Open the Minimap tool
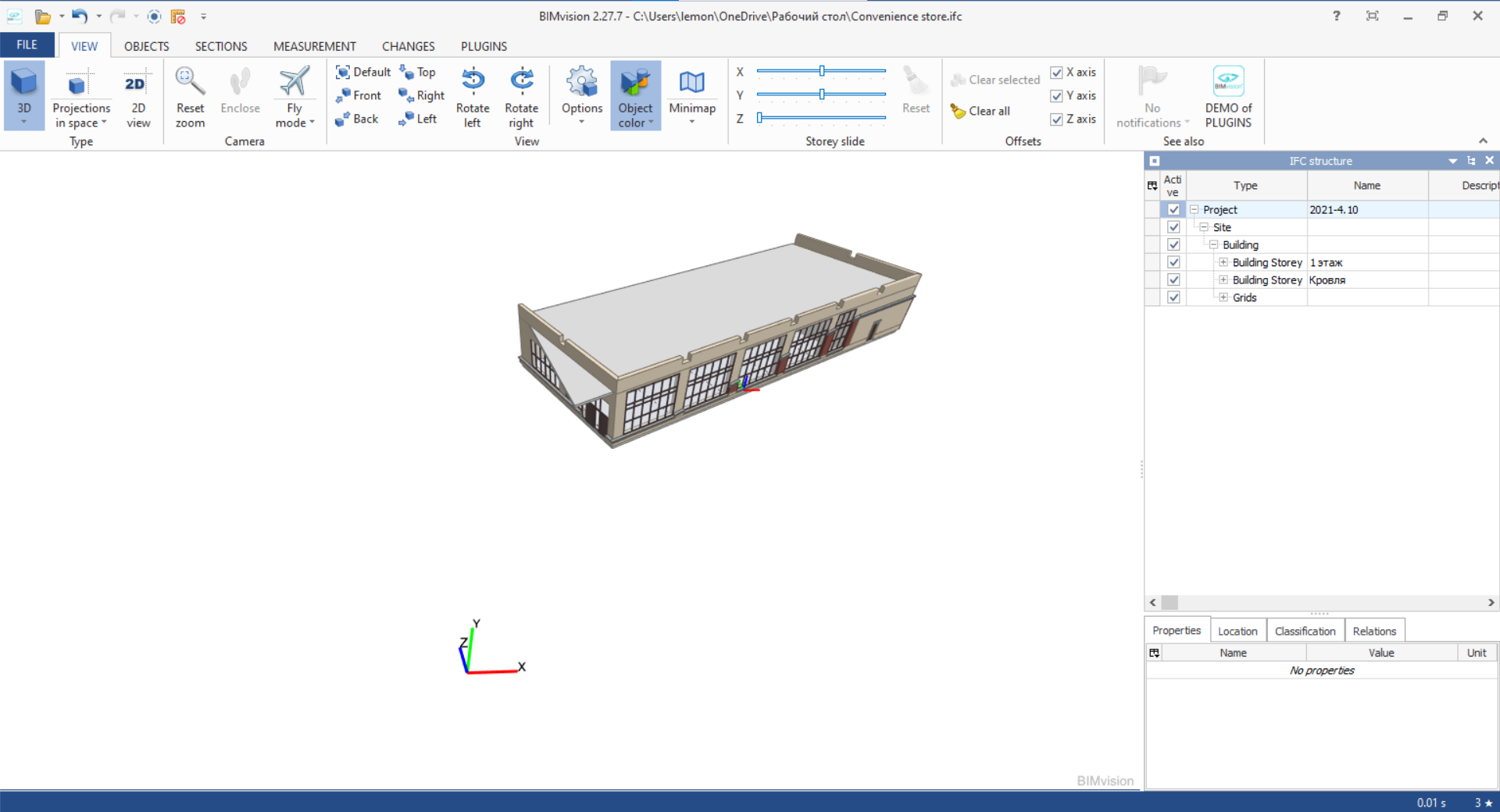Image resolution: width=1500 pixels, height=812 pixels. (692, 95)
